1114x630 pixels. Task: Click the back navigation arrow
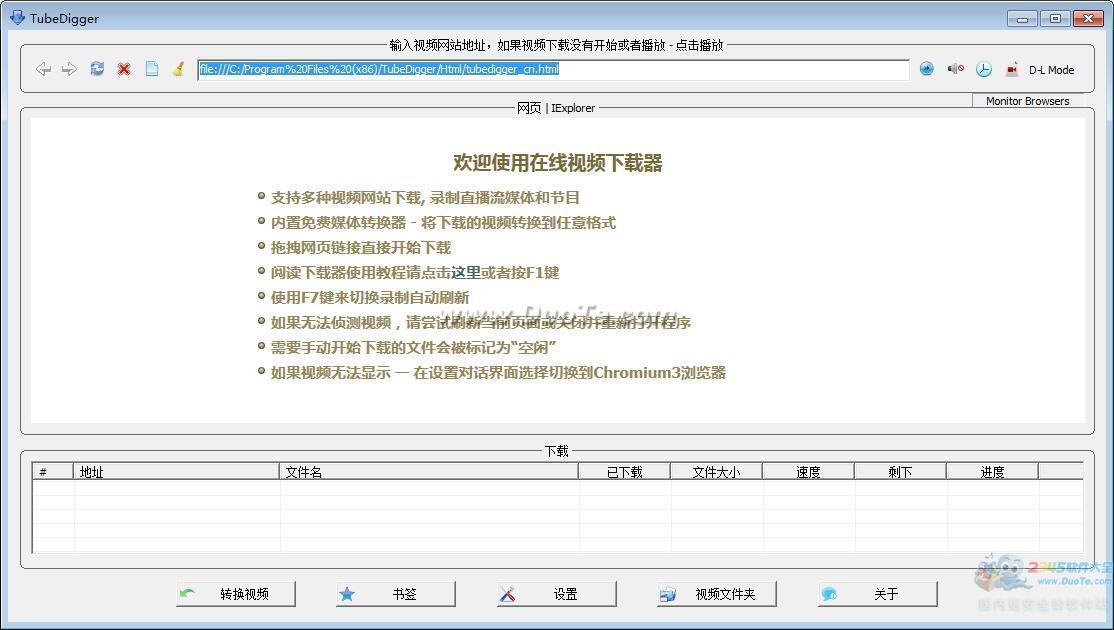coord(43,69)
